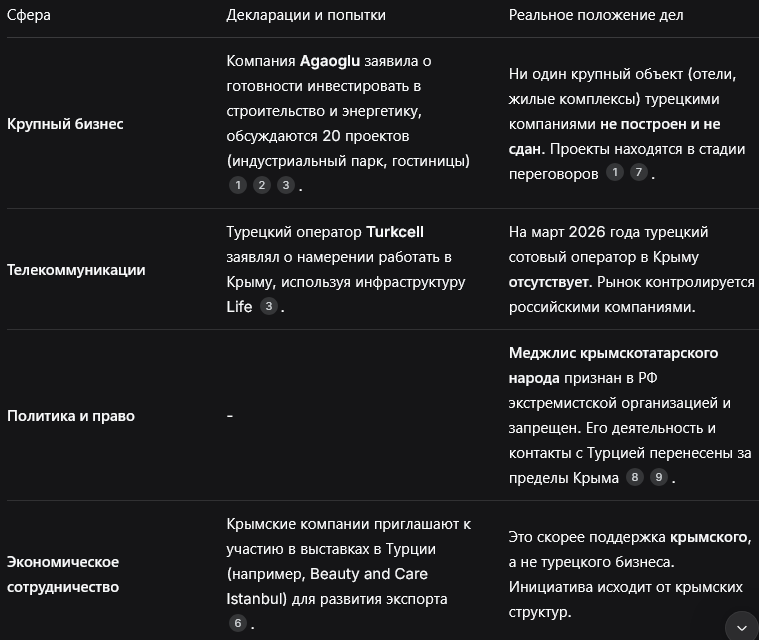
Task: Open citation 3 next to Life
Action: pyautogui.click(x=269, y=306)
